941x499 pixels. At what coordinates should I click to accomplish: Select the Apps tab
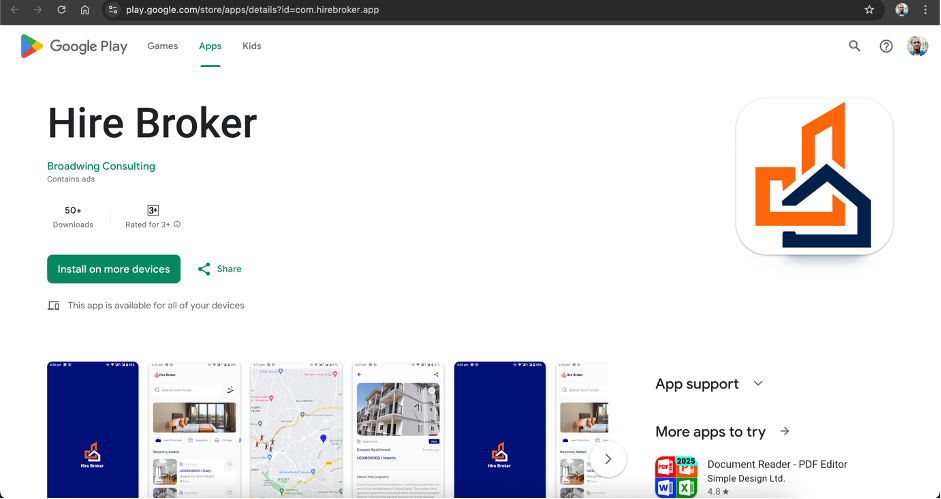(210, 46)
